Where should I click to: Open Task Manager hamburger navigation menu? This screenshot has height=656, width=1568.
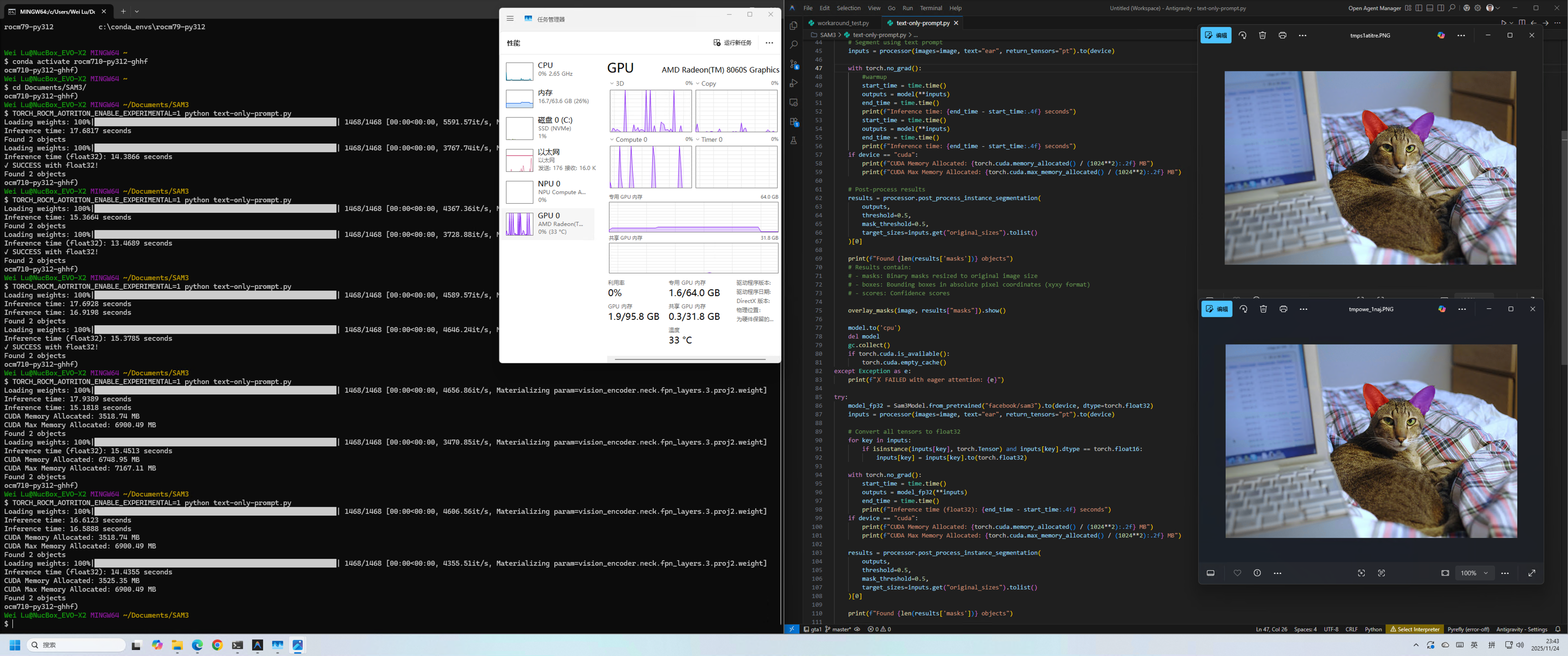(x=510, y=18)
